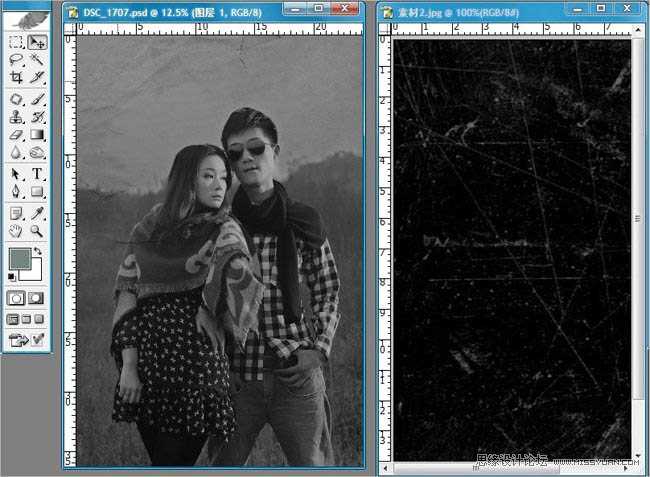Screen dimensions: 650x477
Task: Set Standard Screen mode
Action: (x=13, y=319)
